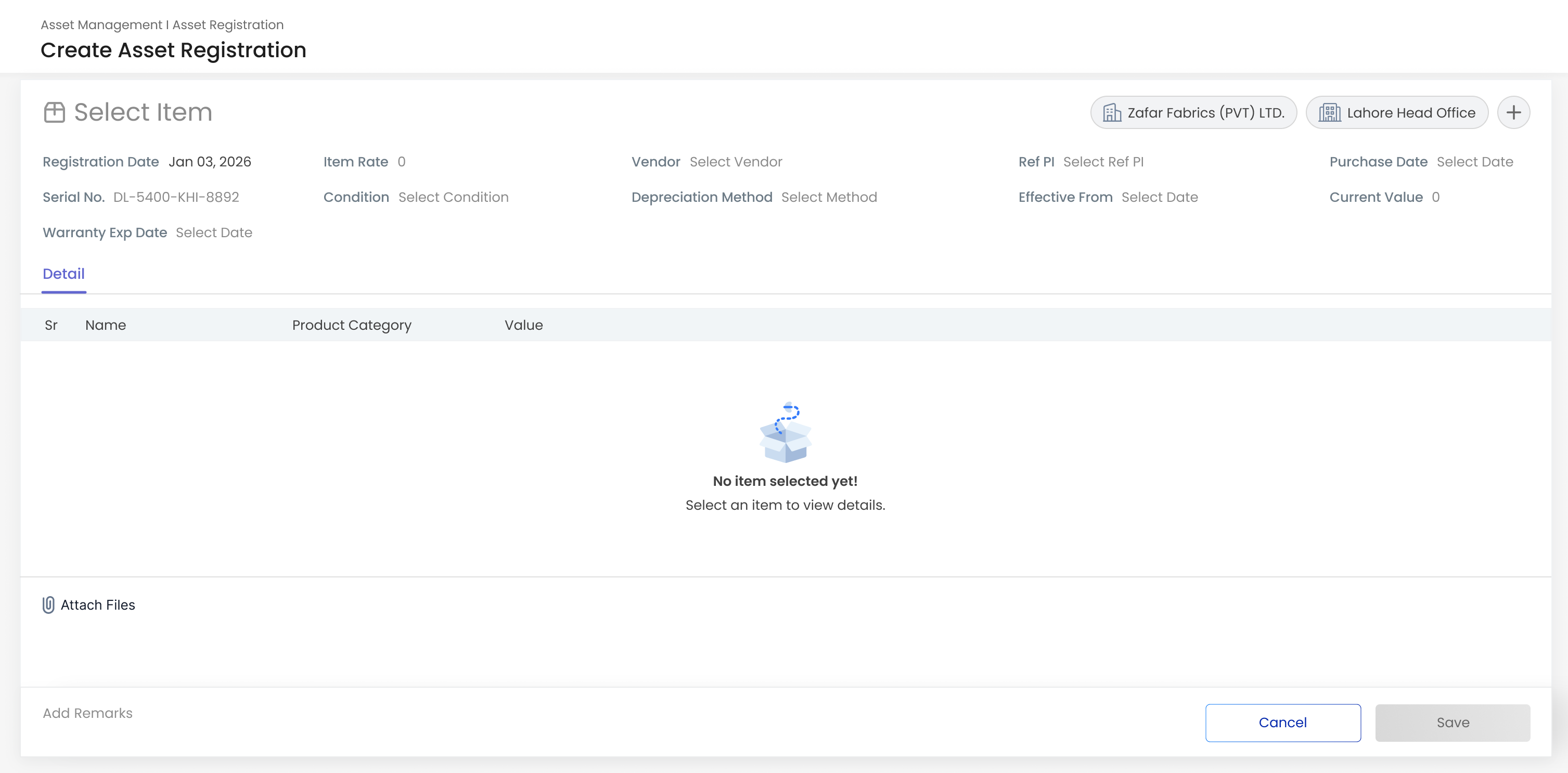Click the Attach Files link

tap(98, 605)
